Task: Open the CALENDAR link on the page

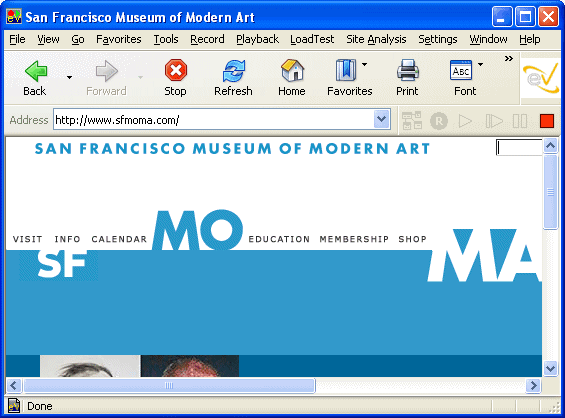Action: (x=119, y=239)
